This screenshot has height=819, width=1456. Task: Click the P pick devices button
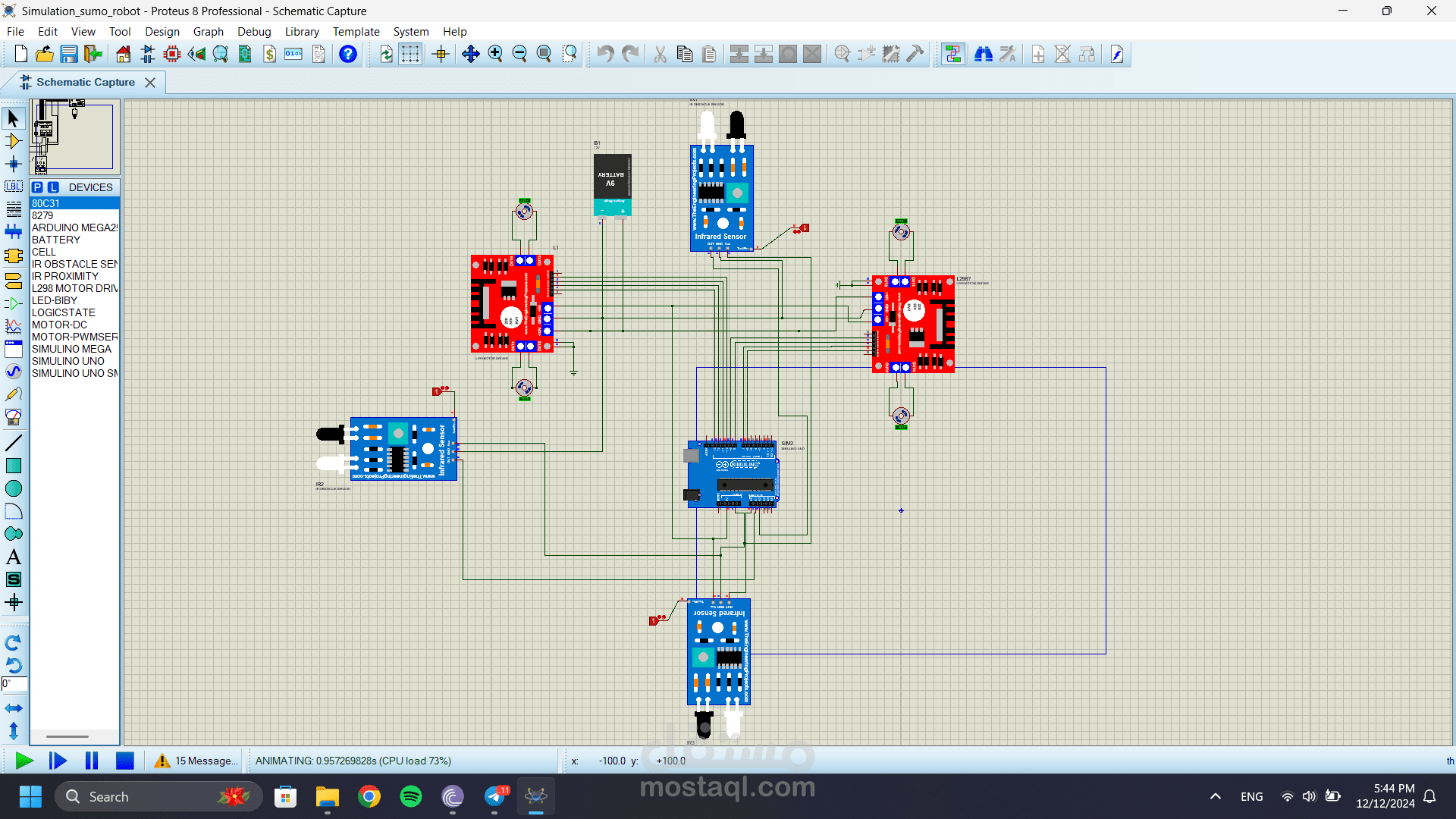[38, 187]
